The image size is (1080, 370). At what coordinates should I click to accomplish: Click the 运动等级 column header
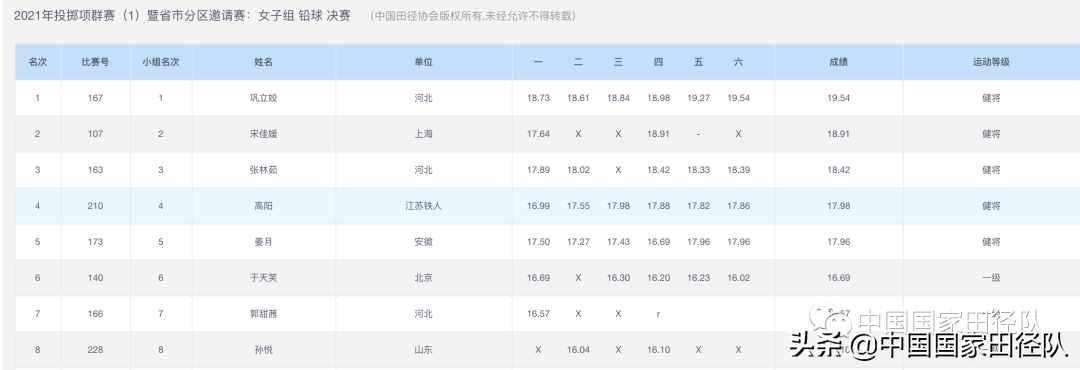point(991,62)
